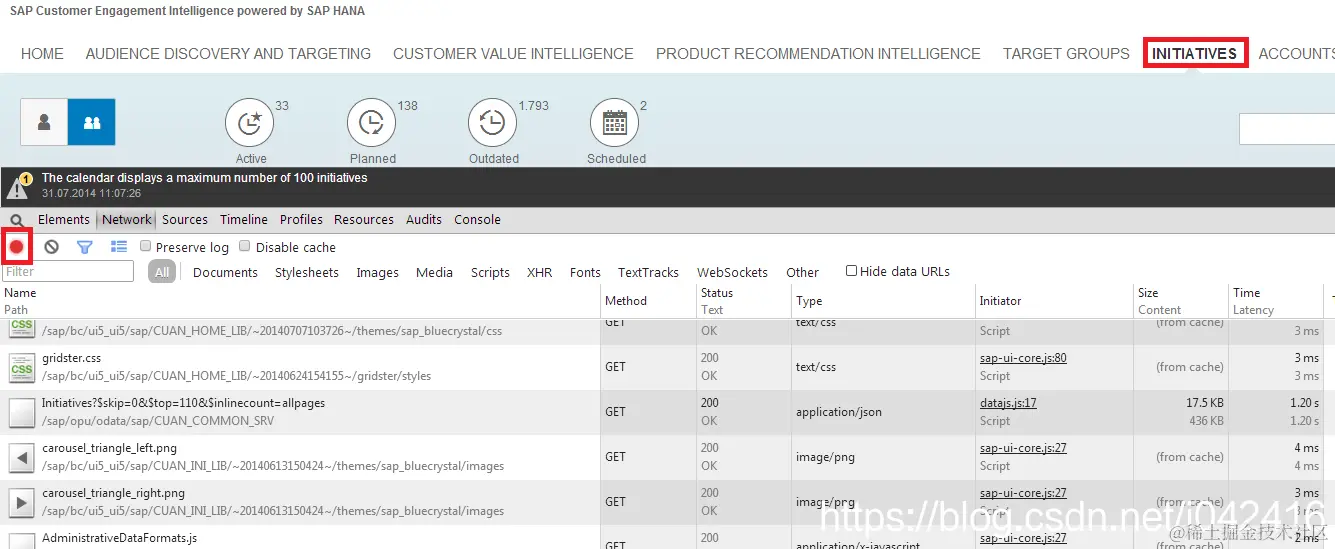The image size is (1335, 549).
Task: Select the carousel_triangle_left.png request row
Action: (x=667, y=457)
